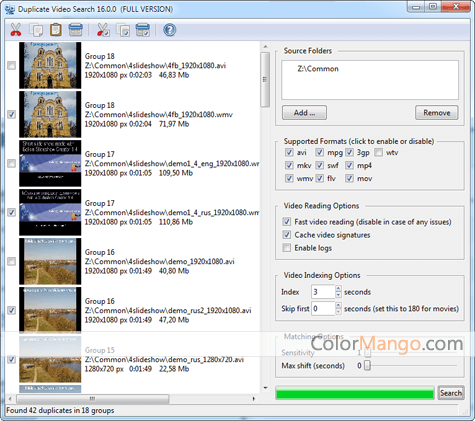This screenshot has width=475, height=421.
Task: Toggle the mkv format checkbox
Action: click(289, 165)
